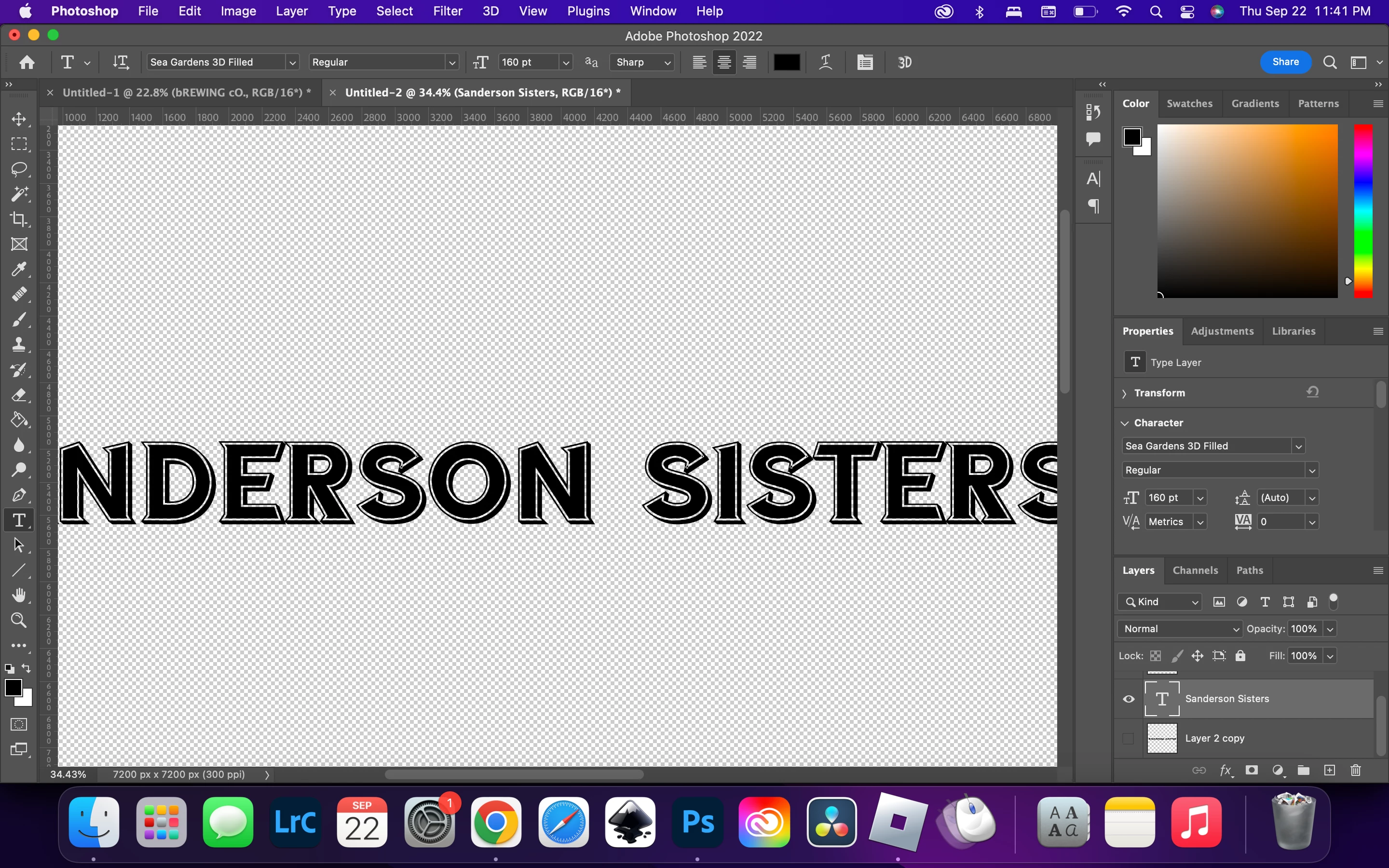Viewport: 1389px width, 868px height.
Task: Select the Eyedropper tool
Action: (19, 269)
